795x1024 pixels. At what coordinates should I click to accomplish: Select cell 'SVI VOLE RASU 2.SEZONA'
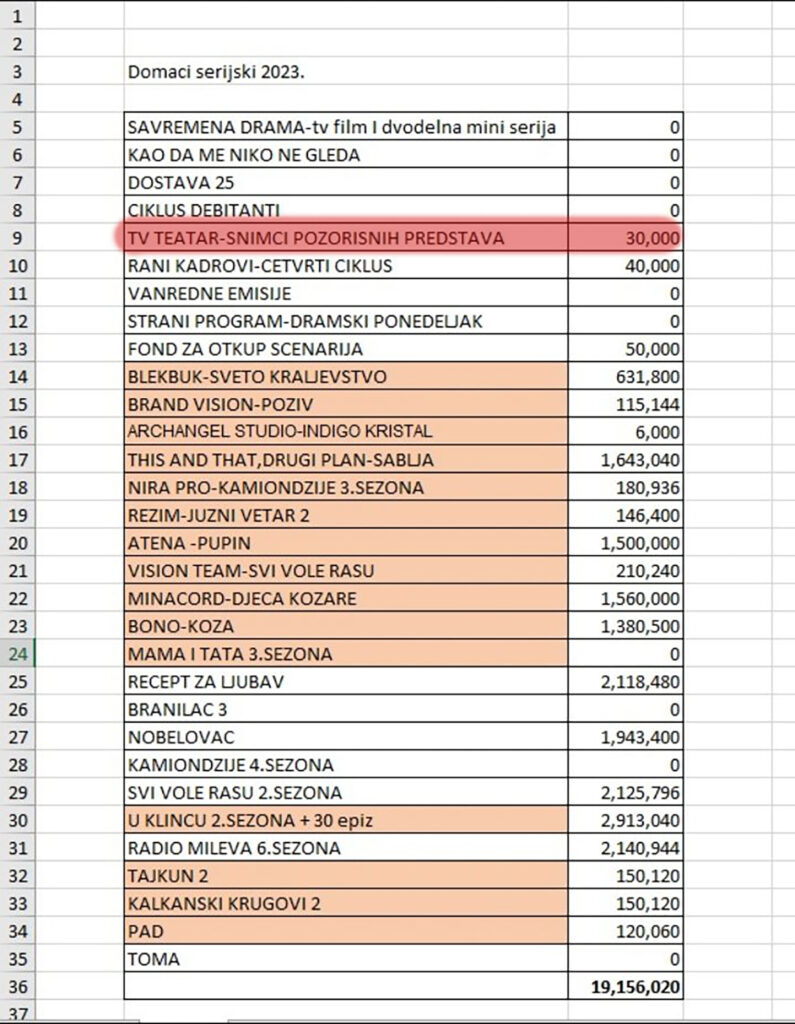point(346,793)
